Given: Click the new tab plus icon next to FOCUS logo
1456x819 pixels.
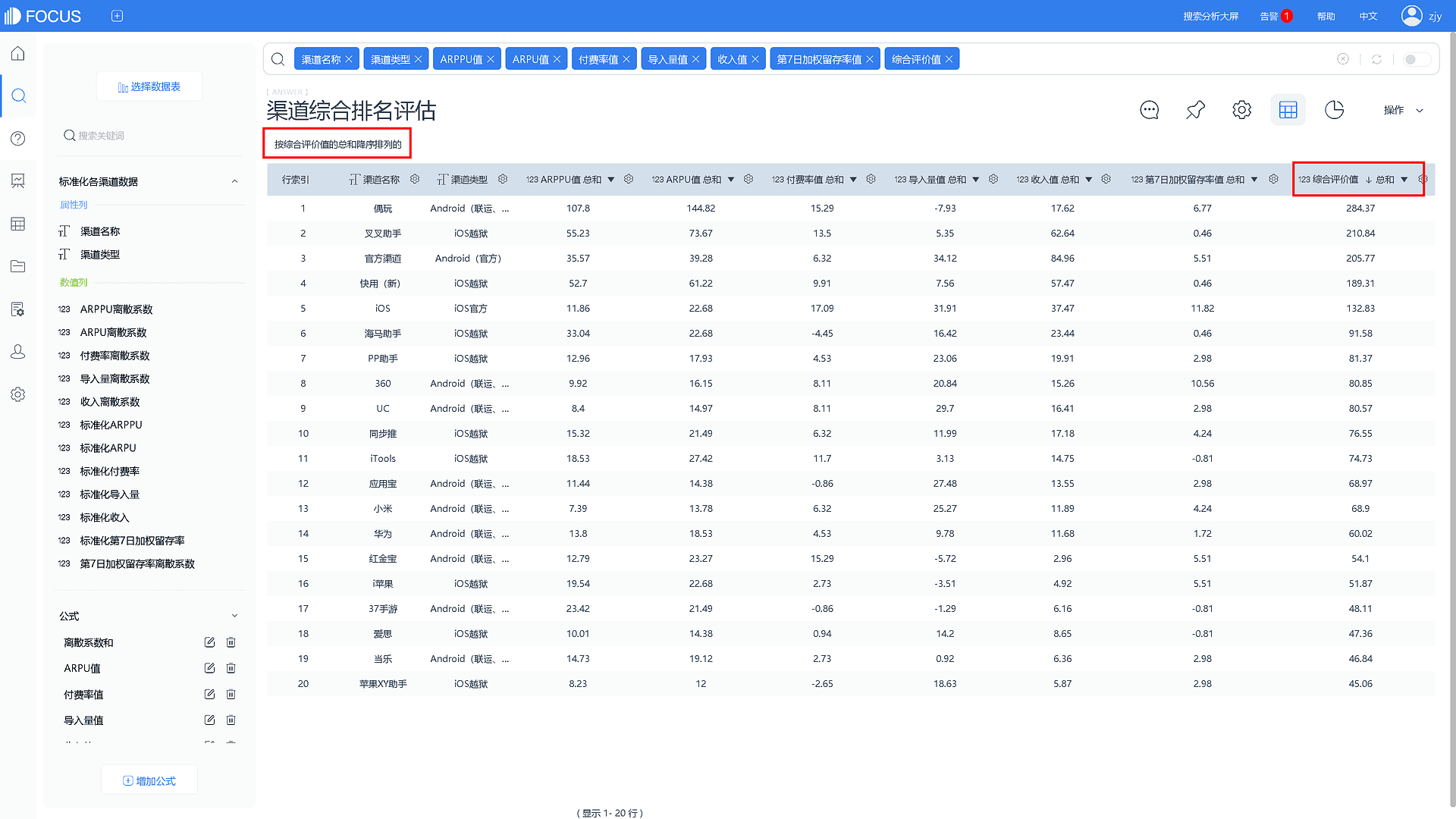Looking at the screenshot, I should click(x=117, y=16).
